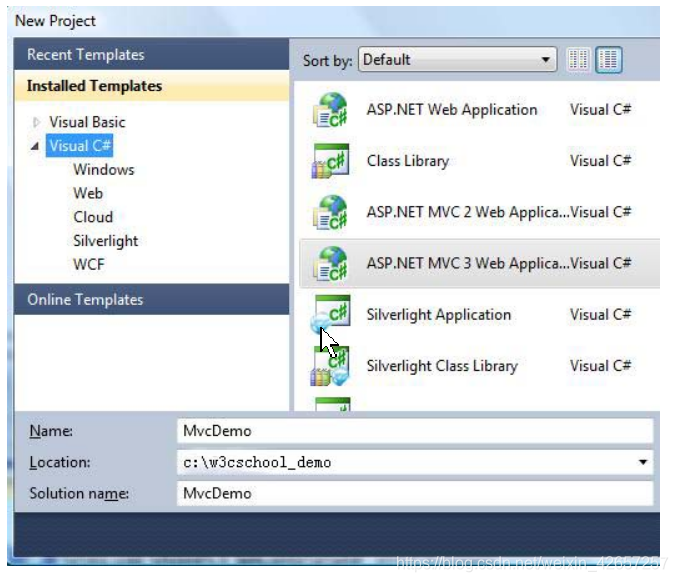Expand the Visual Basic tree node
678x582 pixels.
36,122
